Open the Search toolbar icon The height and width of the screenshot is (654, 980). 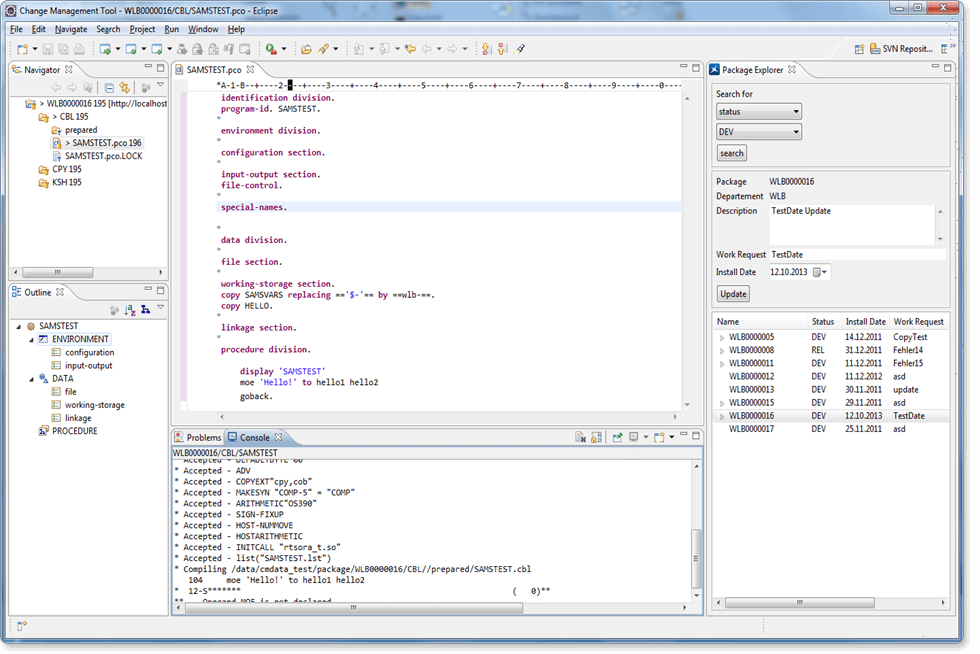pos(324,48)
